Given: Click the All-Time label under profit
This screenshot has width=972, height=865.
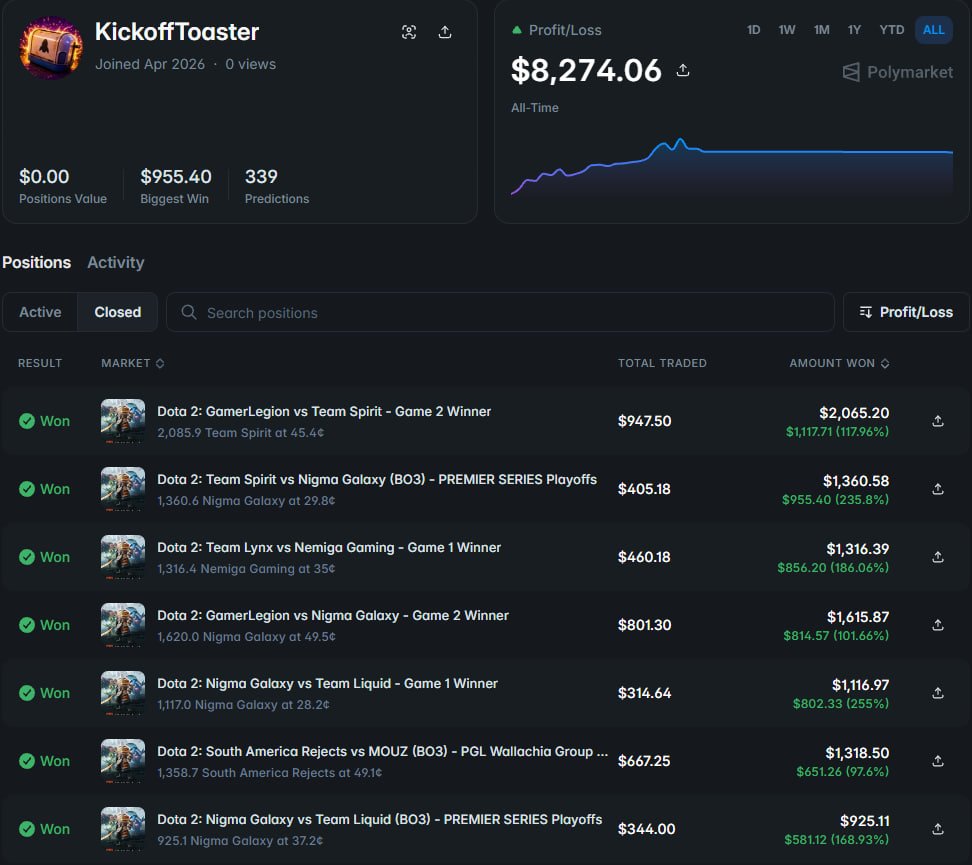Looking at the screenshot, I should tap(534, 107).
